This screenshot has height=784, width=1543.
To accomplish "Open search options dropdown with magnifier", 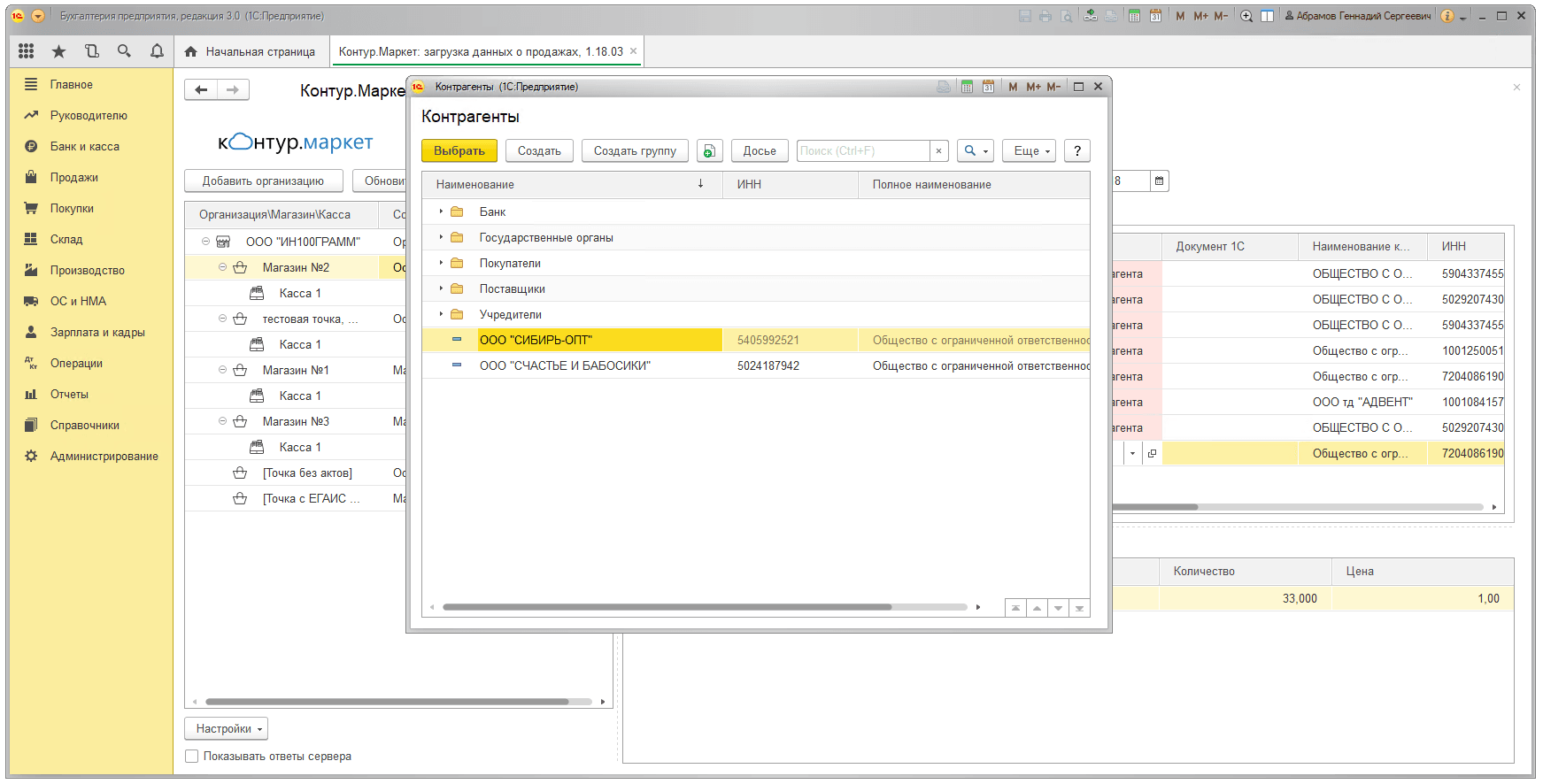I will (975, 151).
